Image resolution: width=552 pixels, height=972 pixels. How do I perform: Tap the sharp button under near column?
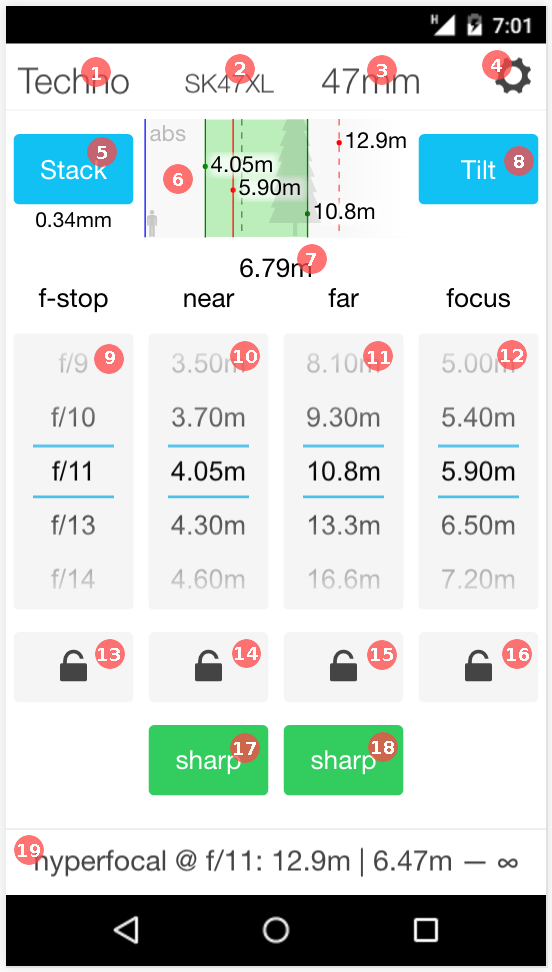(208, 760)
